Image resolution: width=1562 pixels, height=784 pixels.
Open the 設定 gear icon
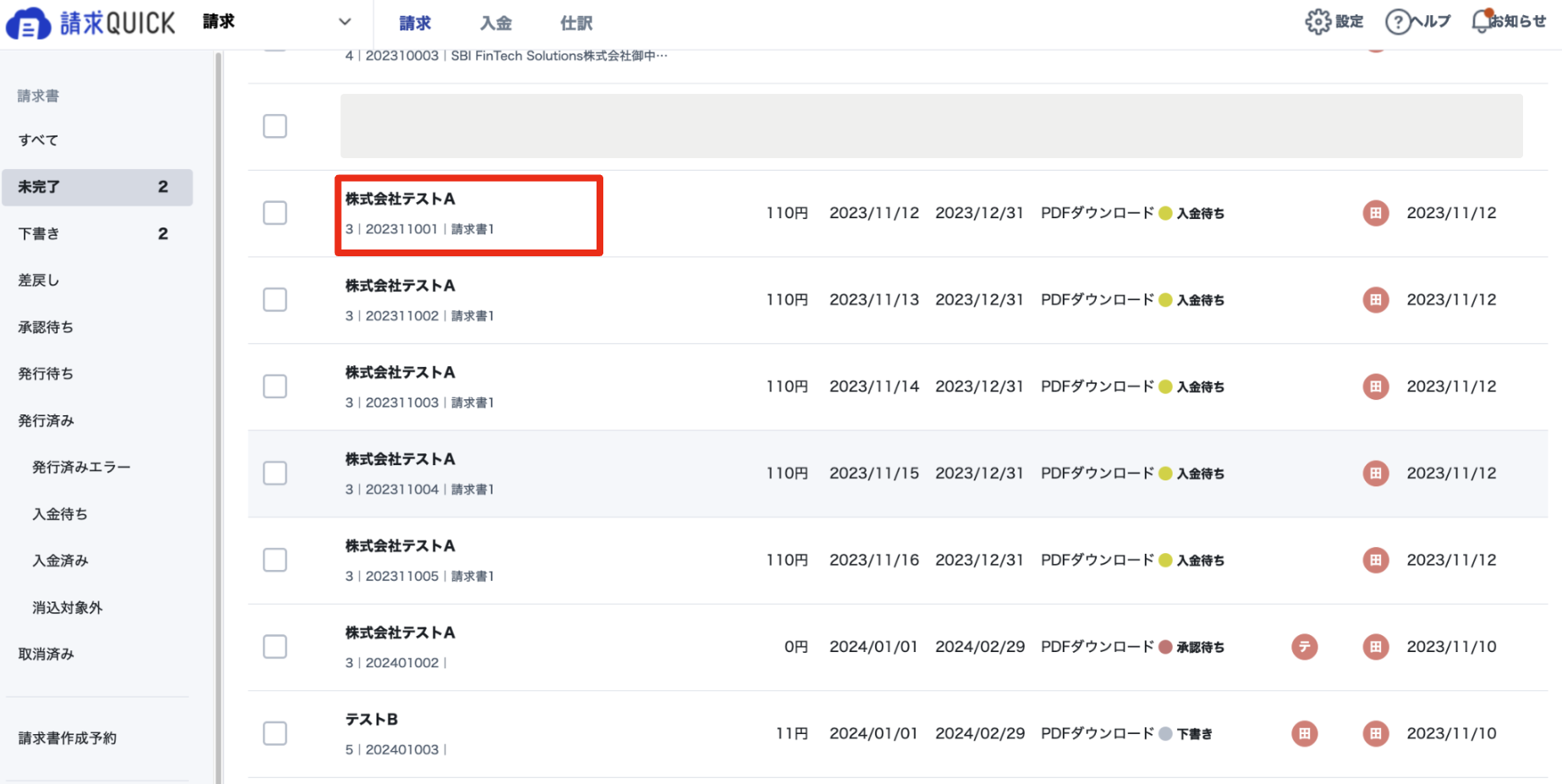point(1317,22)
